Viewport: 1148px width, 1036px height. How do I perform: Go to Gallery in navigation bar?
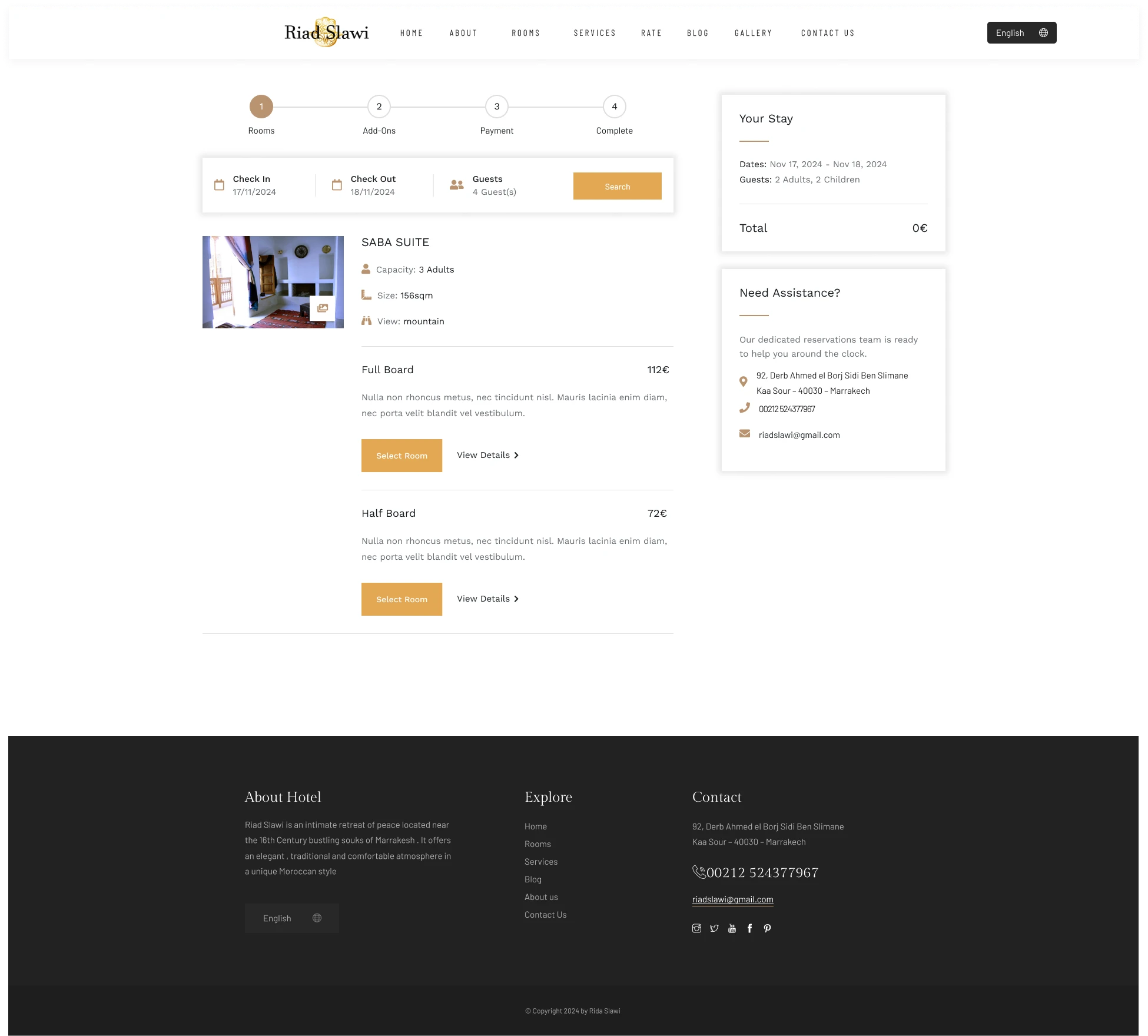753,33
